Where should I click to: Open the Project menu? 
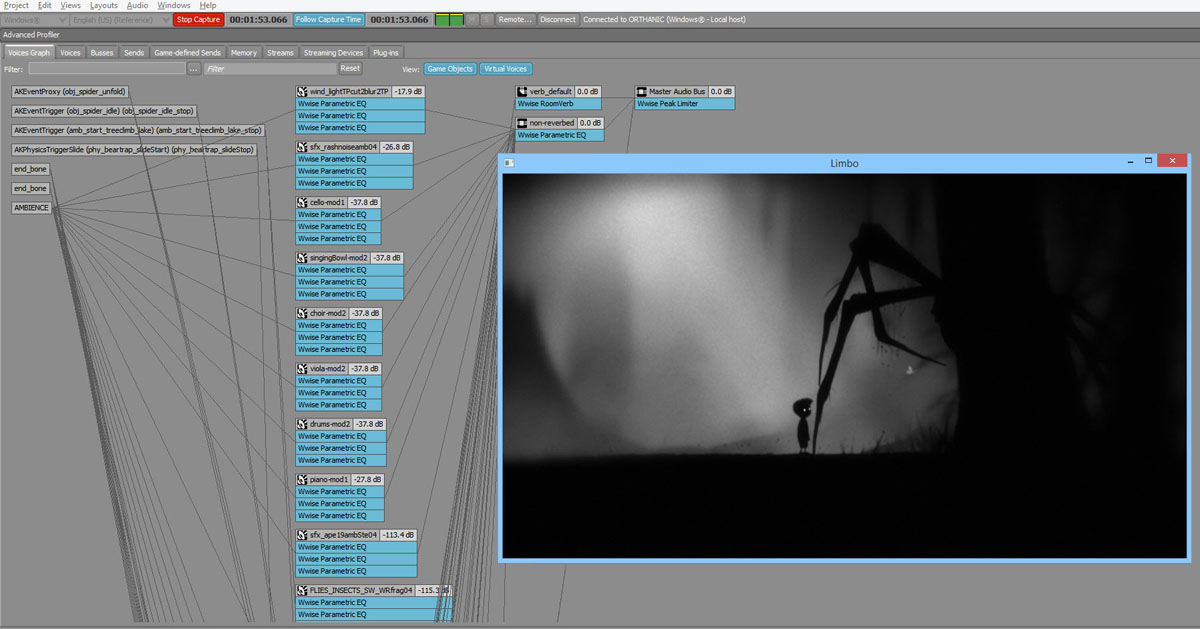tap(16, 5)
